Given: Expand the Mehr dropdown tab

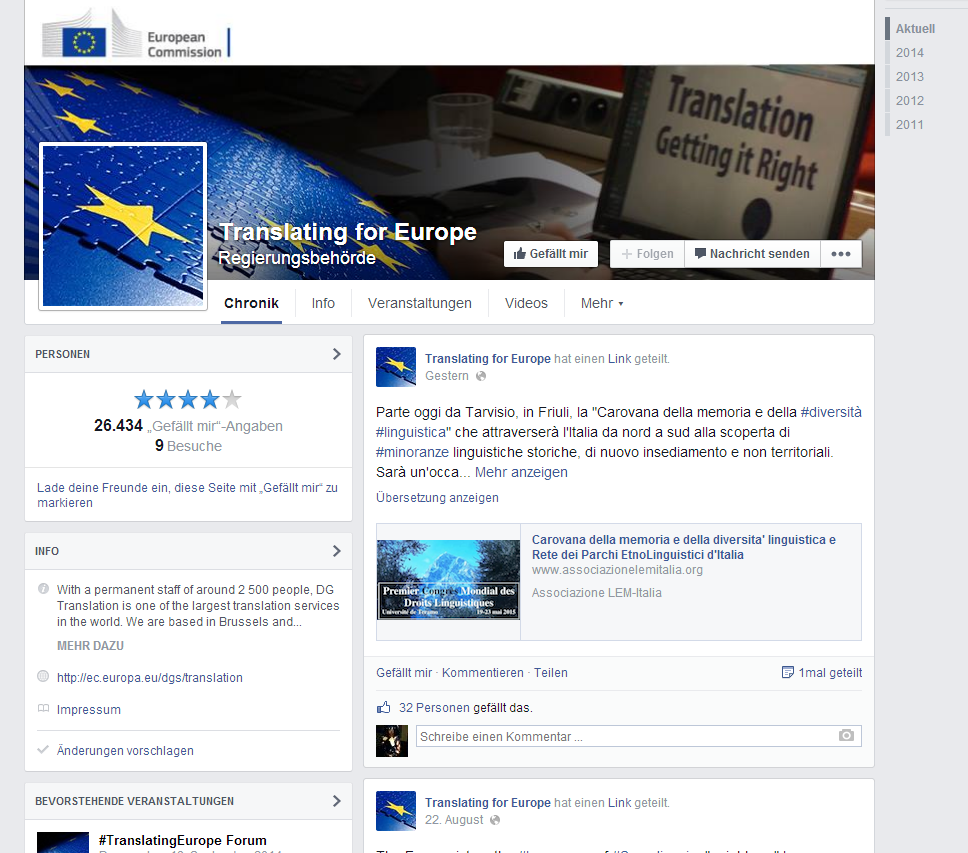Looking at the screenshot, I should [x=602, y=303].
